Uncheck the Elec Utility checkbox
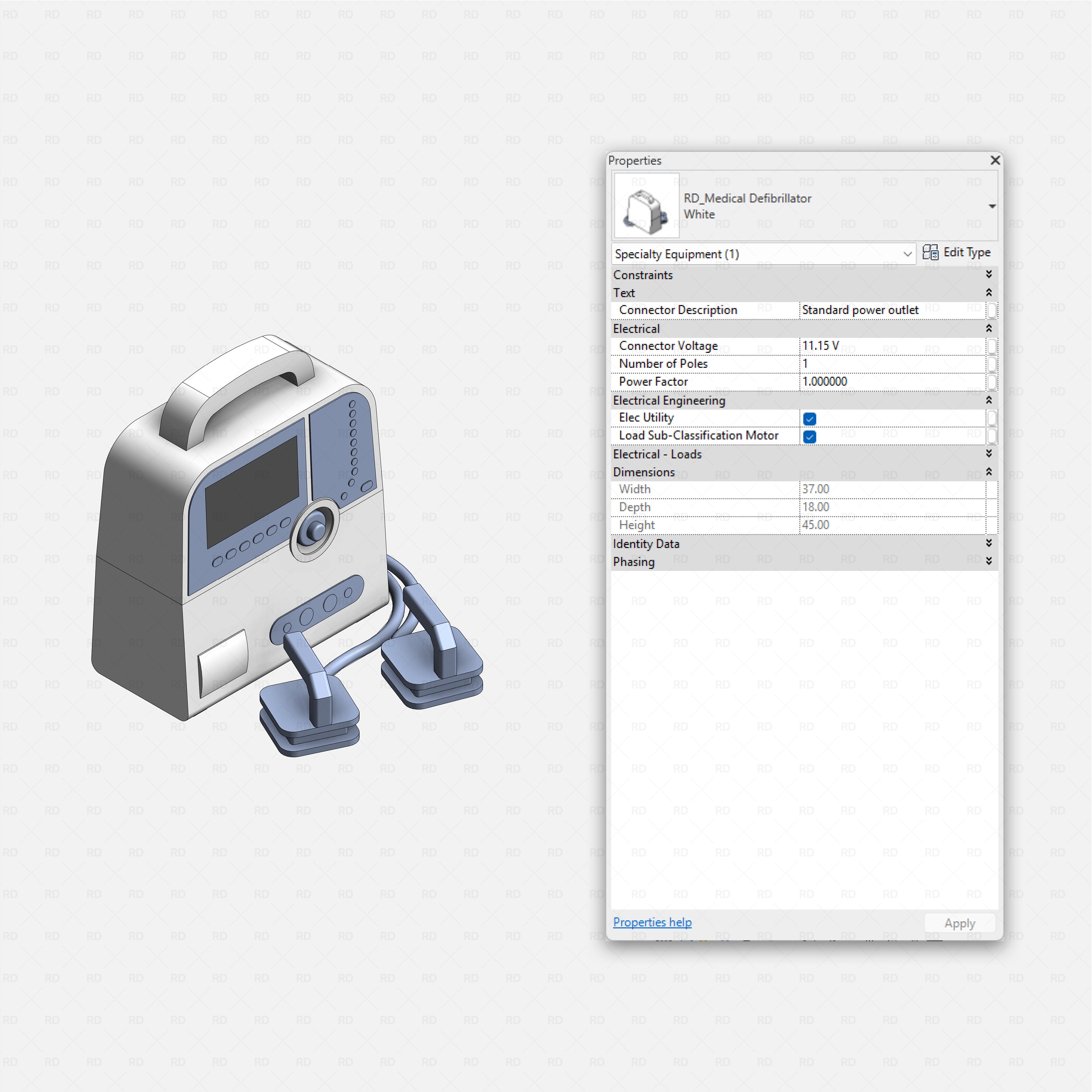Screen dimensions: 1092x1092 click(809, 418)
